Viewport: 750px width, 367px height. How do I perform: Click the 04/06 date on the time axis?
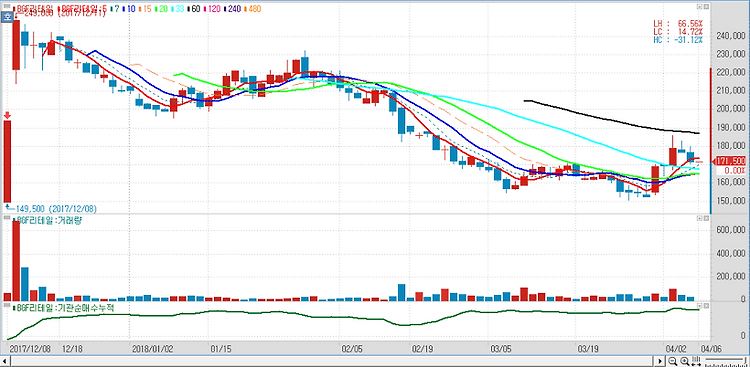[x=711, y=349]
